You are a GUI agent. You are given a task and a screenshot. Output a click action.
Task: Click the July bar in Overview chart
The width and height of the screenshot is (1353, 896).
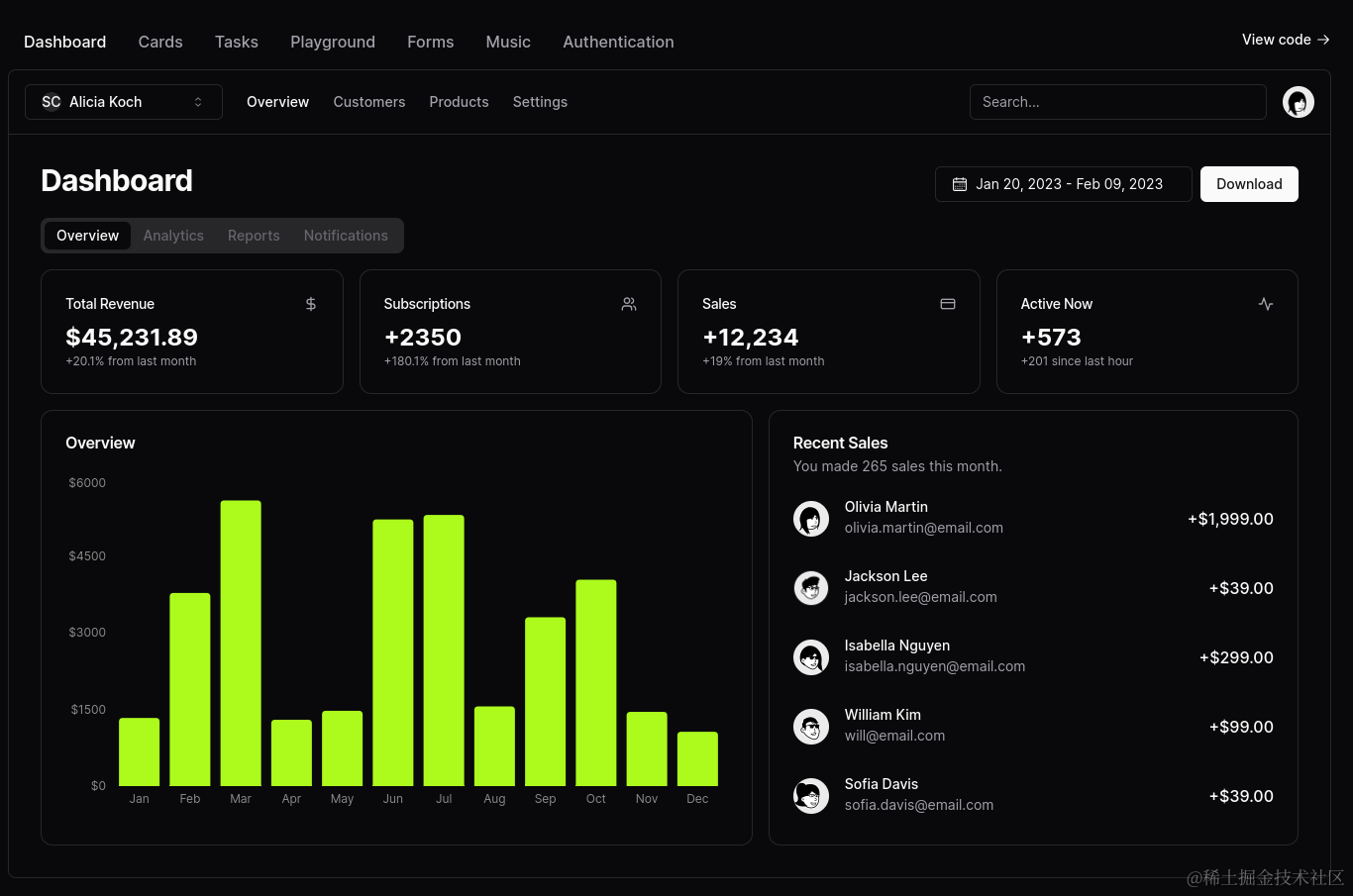point(444,650)
